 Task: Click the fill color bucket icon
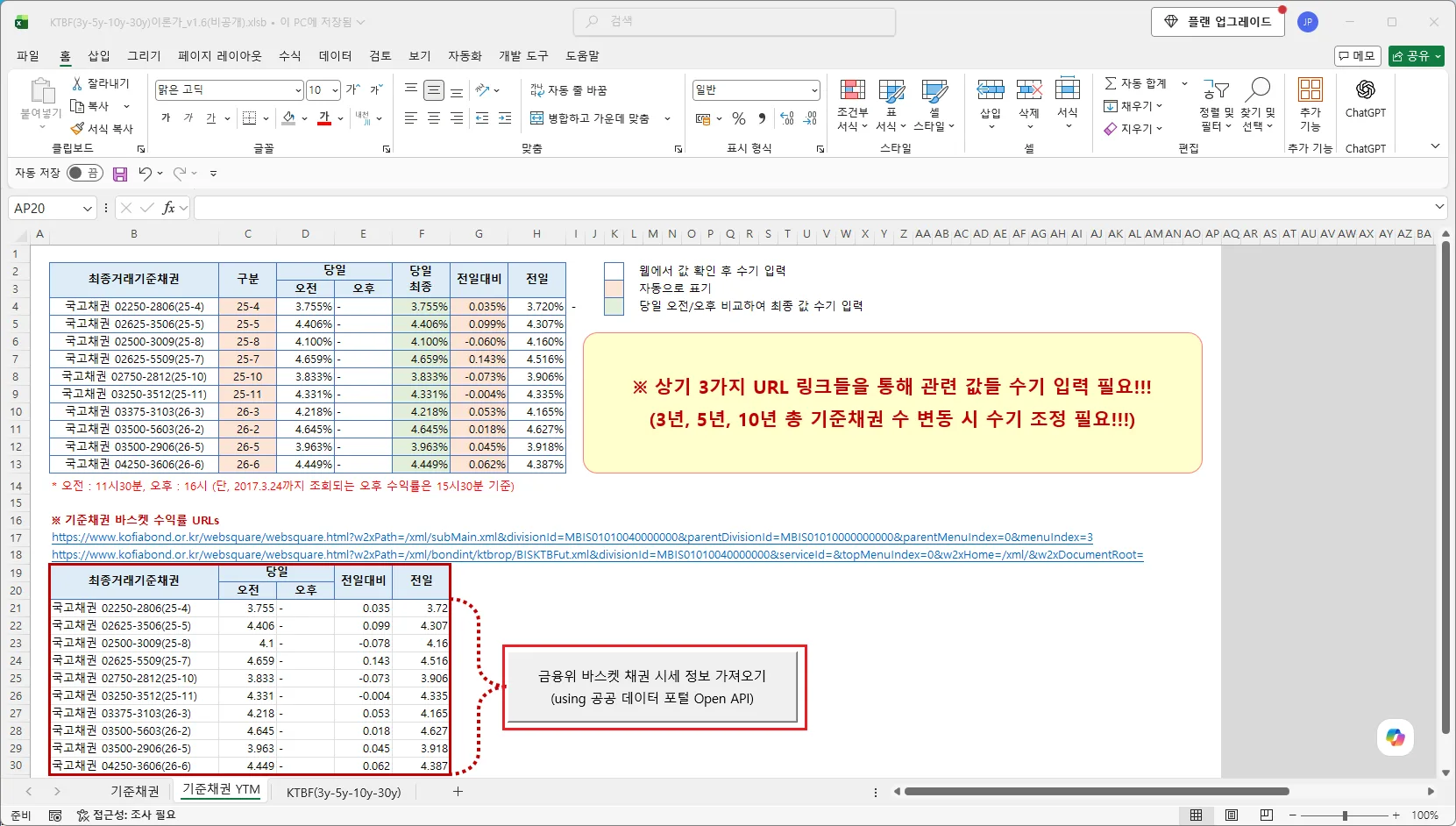click(x=289, y=118)
